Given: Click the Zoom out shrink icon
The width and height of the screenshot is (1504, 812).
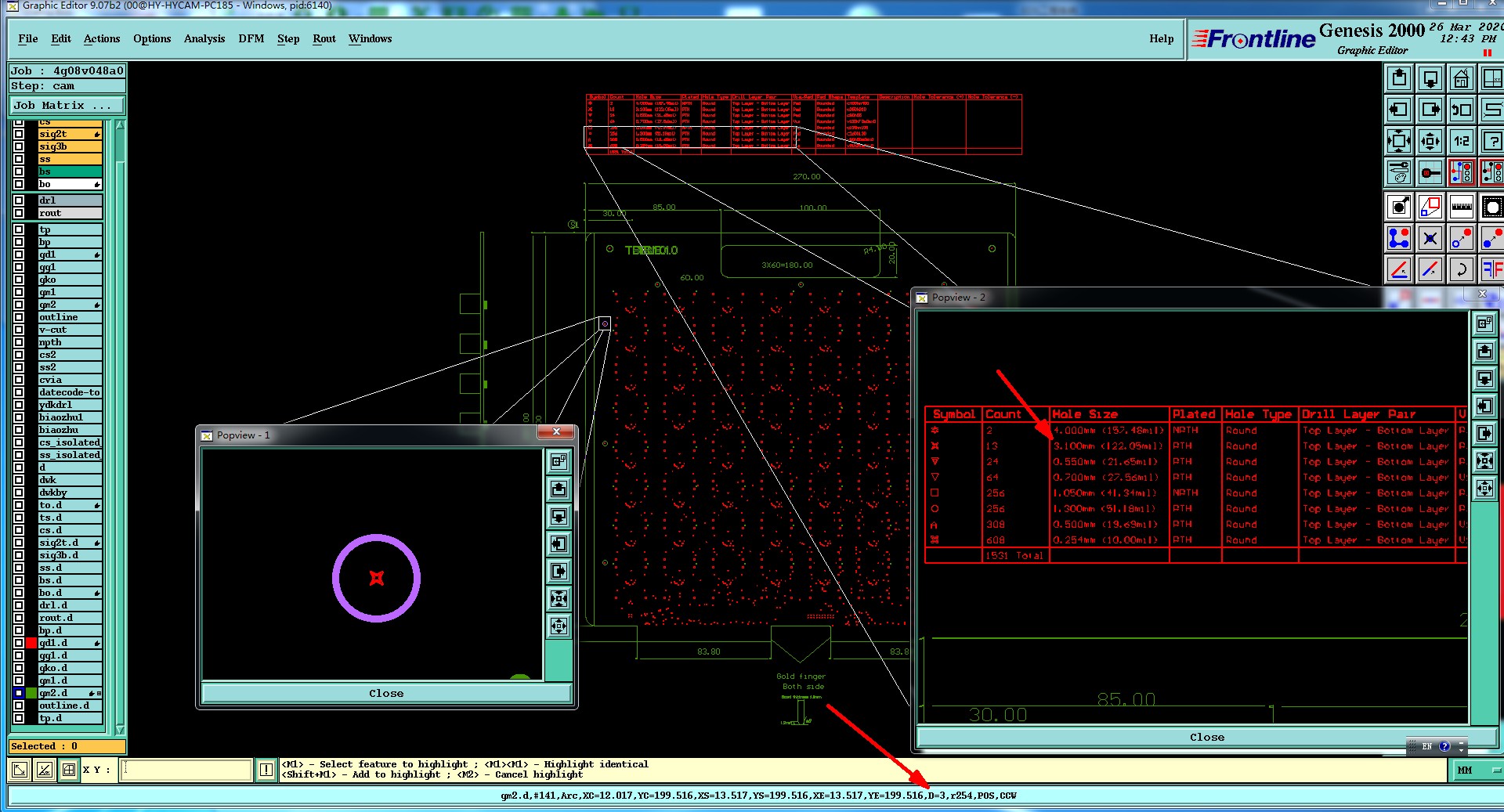Looking at the screenshot, I should (1430, 141).
